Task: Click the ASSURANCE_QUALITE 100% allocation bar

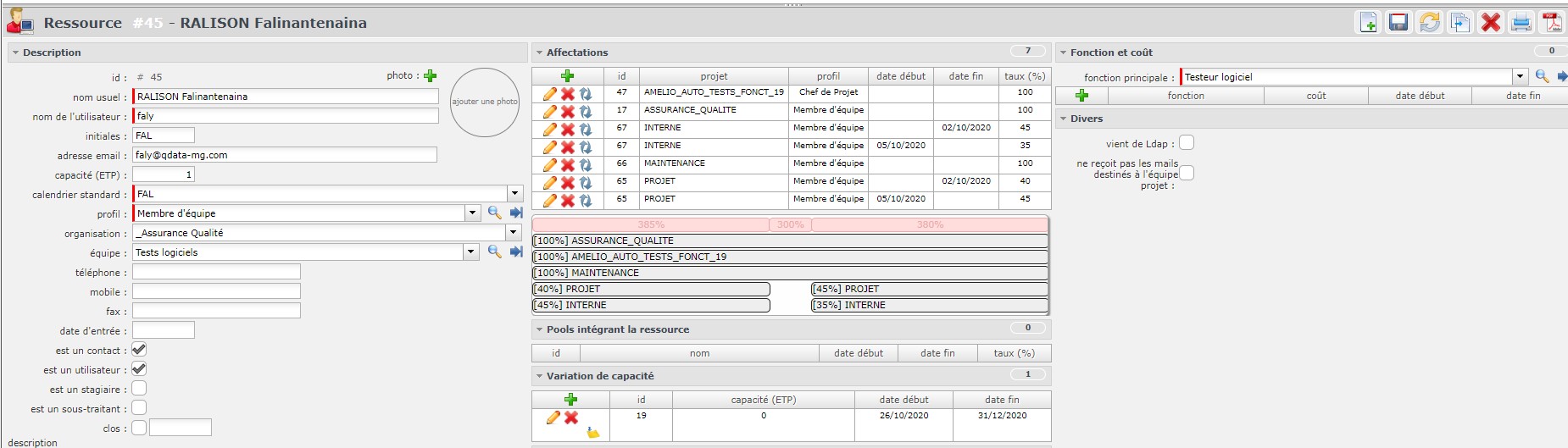Action: [790, 241]
